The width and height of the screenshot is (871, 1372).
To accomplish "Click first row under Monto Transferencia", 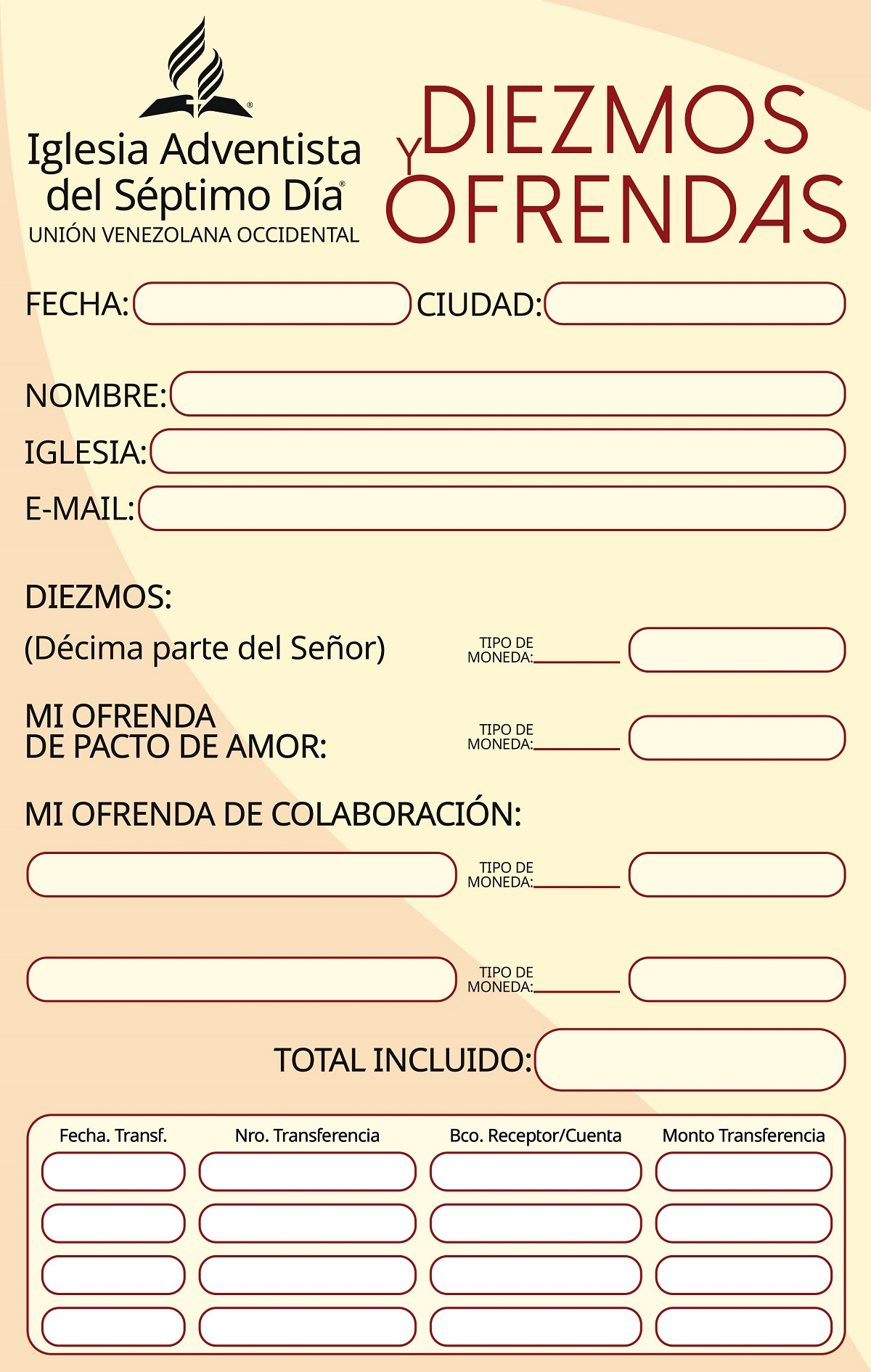I will [743, 1172].
